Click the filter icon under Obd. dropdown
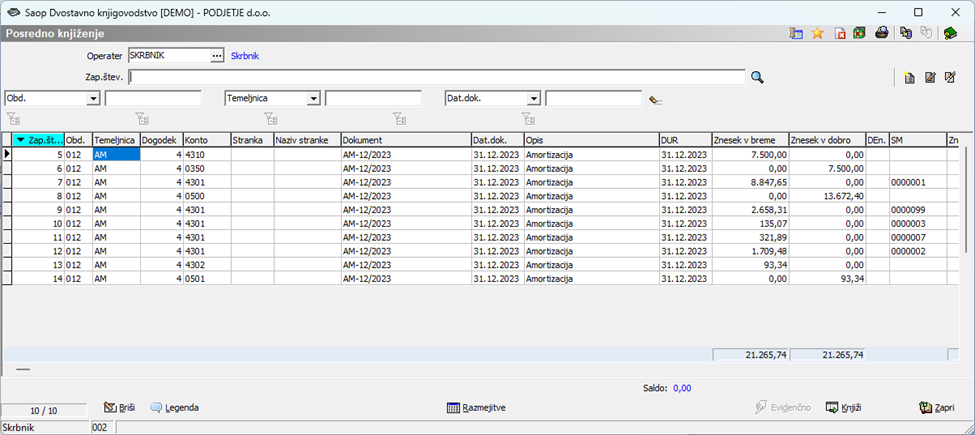This screenshot has height=435, width=975. pos(13,117)
